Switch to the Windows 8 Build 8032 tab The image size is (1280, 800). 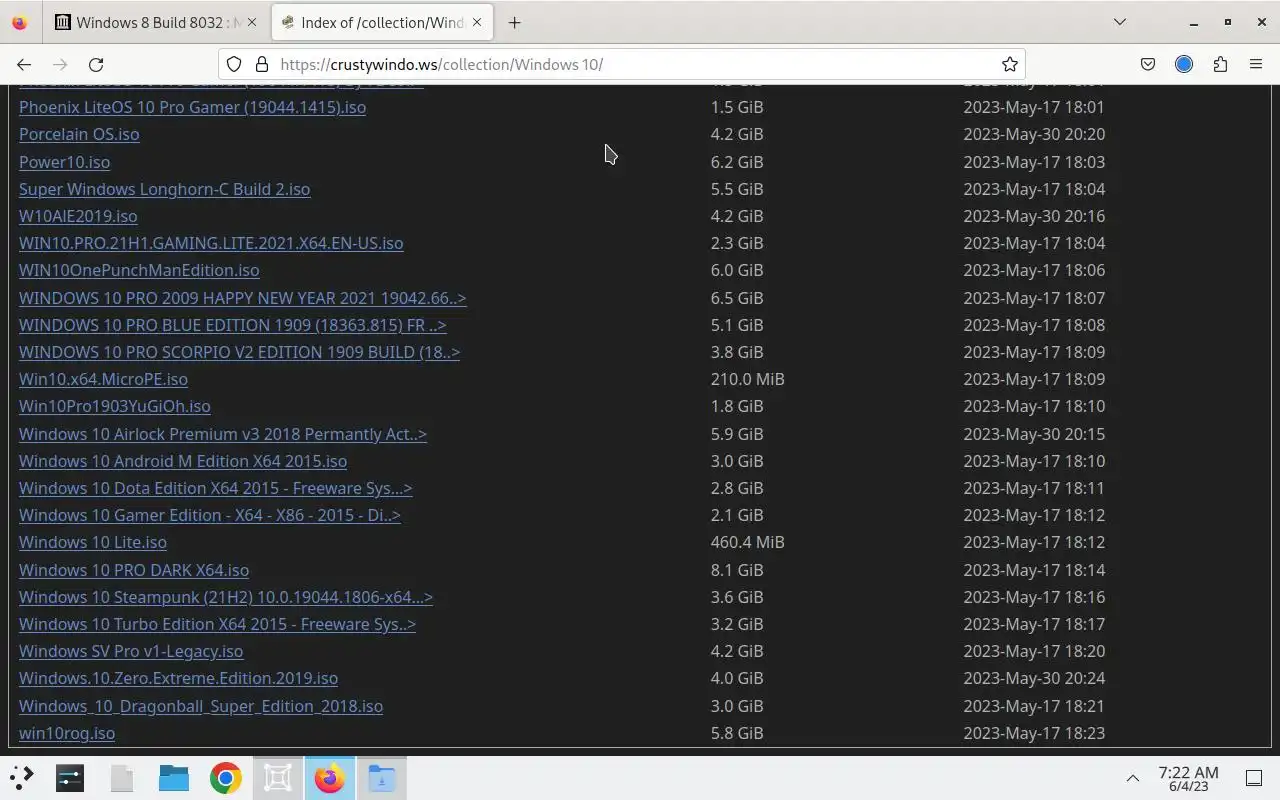[x=156, y=22]
